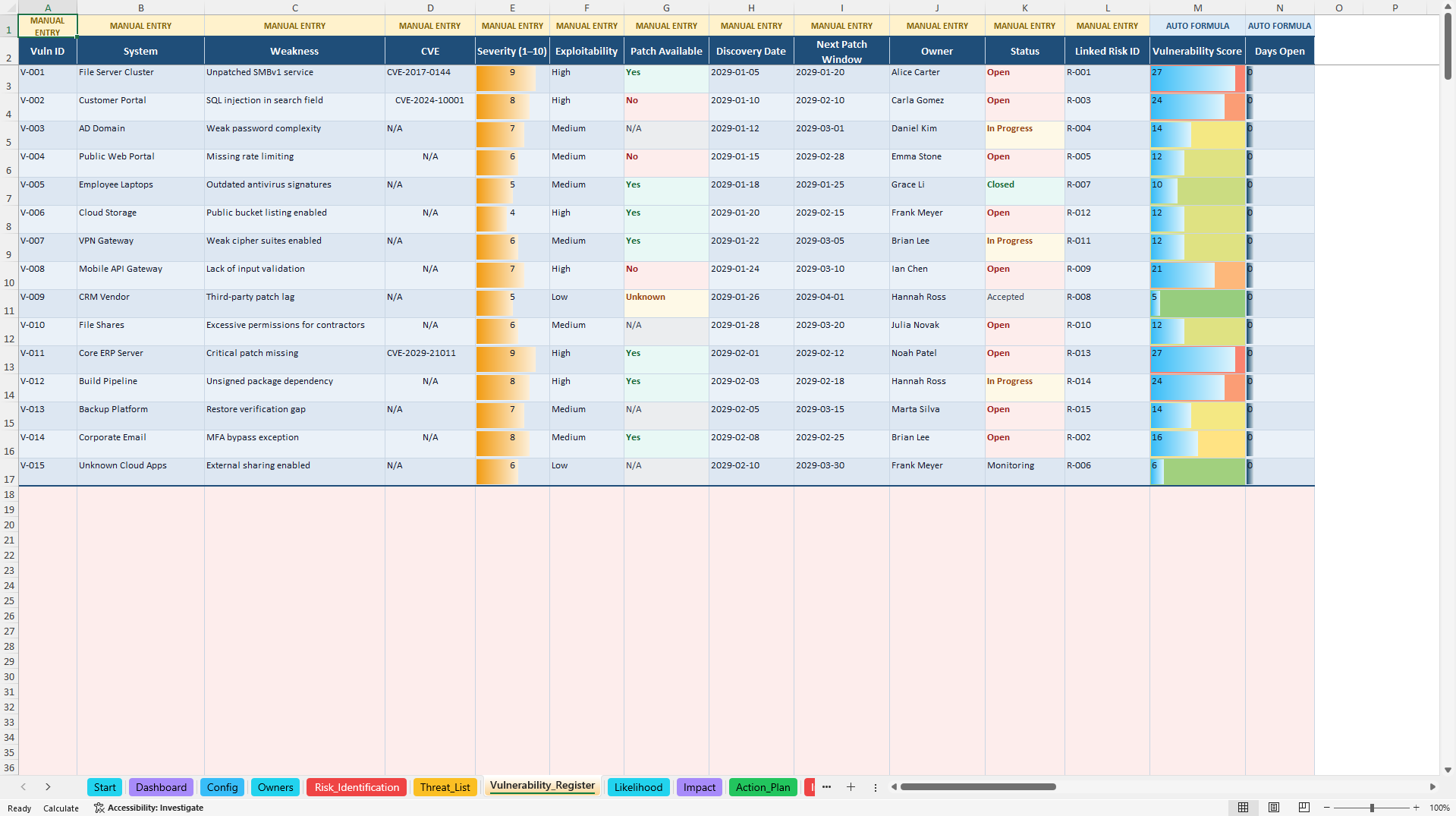
Task: Click the Normal view icon in status bar
Action: pos(1243,808)
